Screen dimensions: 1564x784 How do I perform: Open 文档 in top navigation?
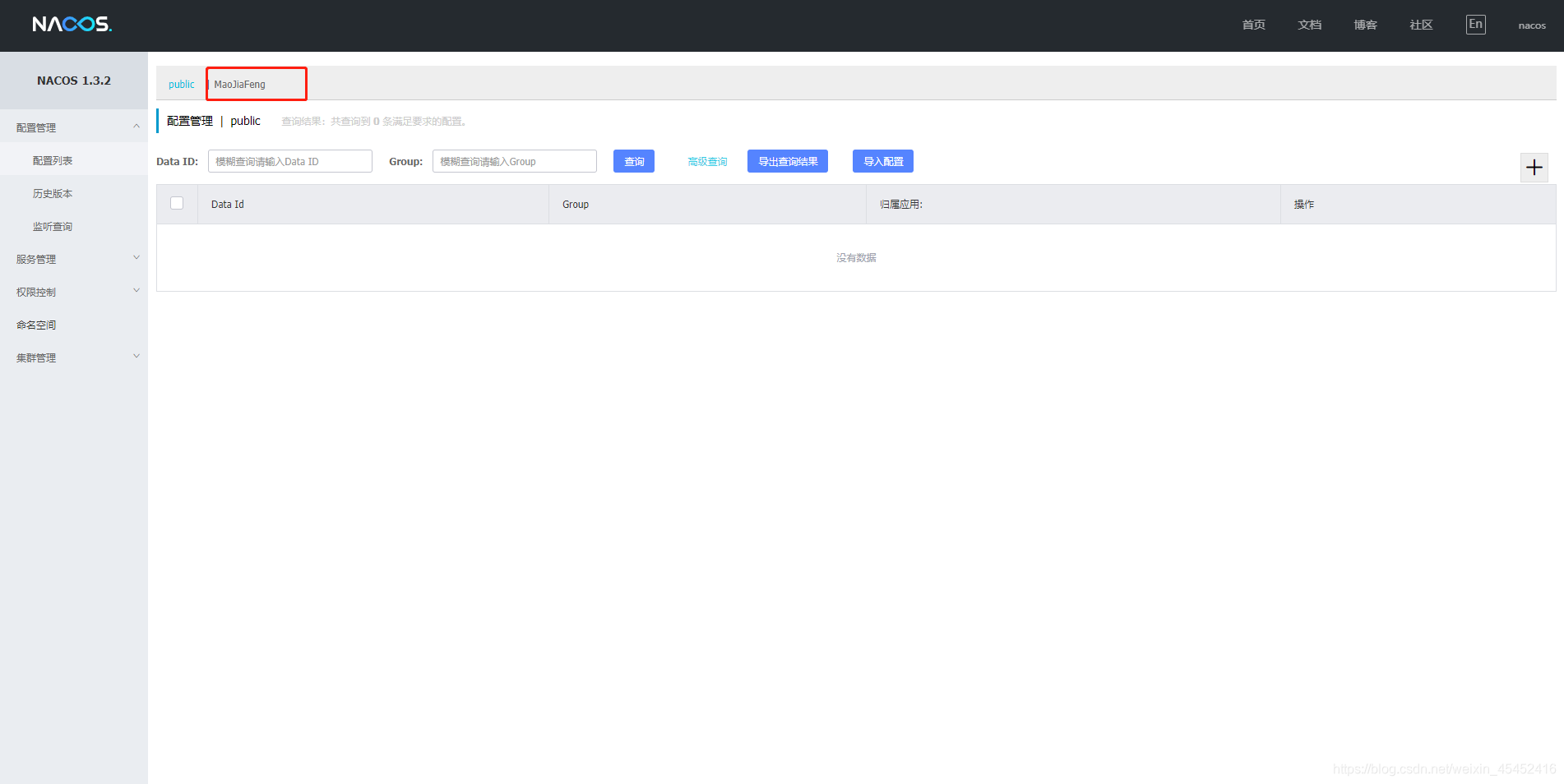(x=1309, y=25)
